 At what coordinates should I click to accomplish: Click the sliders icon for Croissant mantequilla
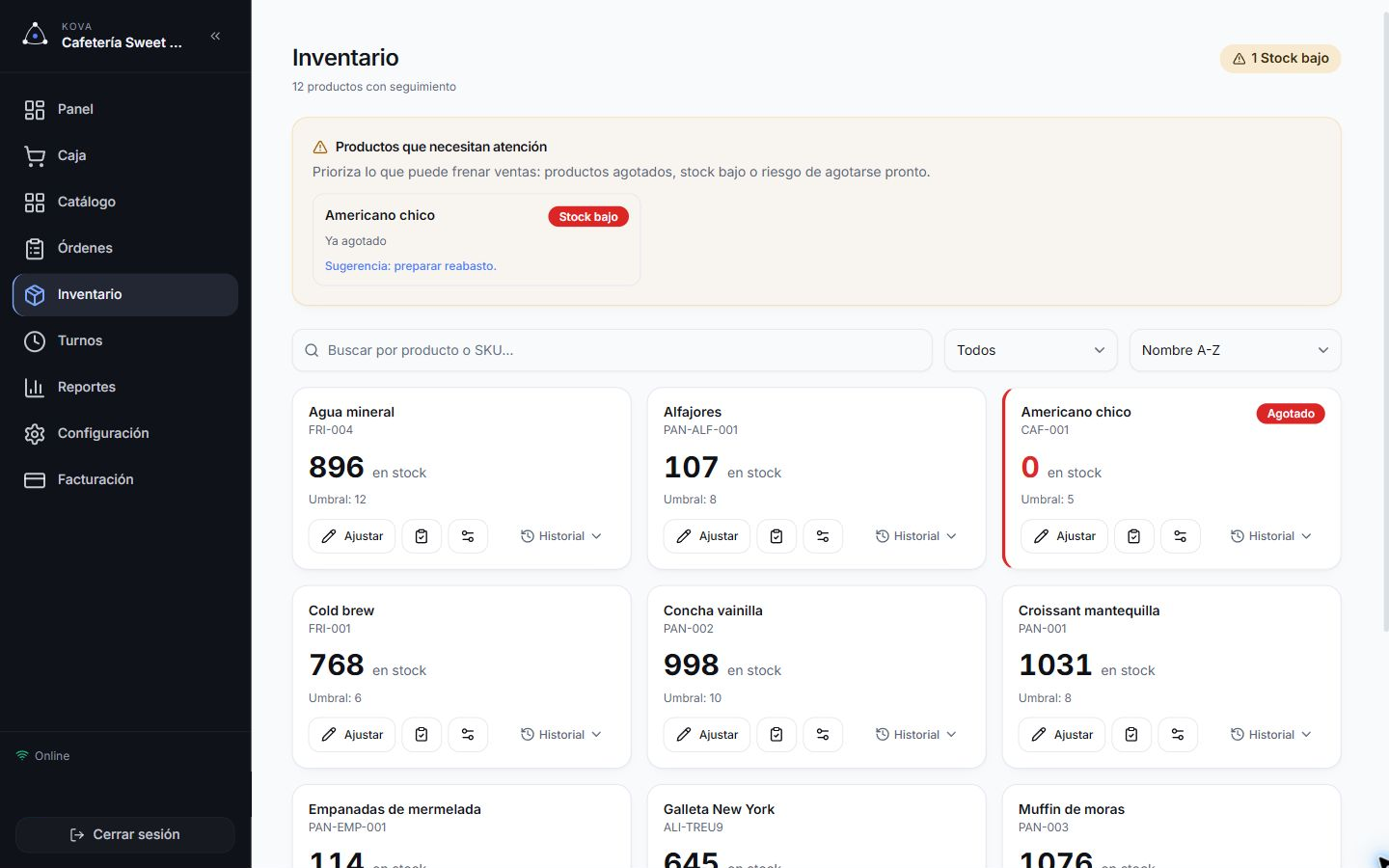coord(1178,735)
